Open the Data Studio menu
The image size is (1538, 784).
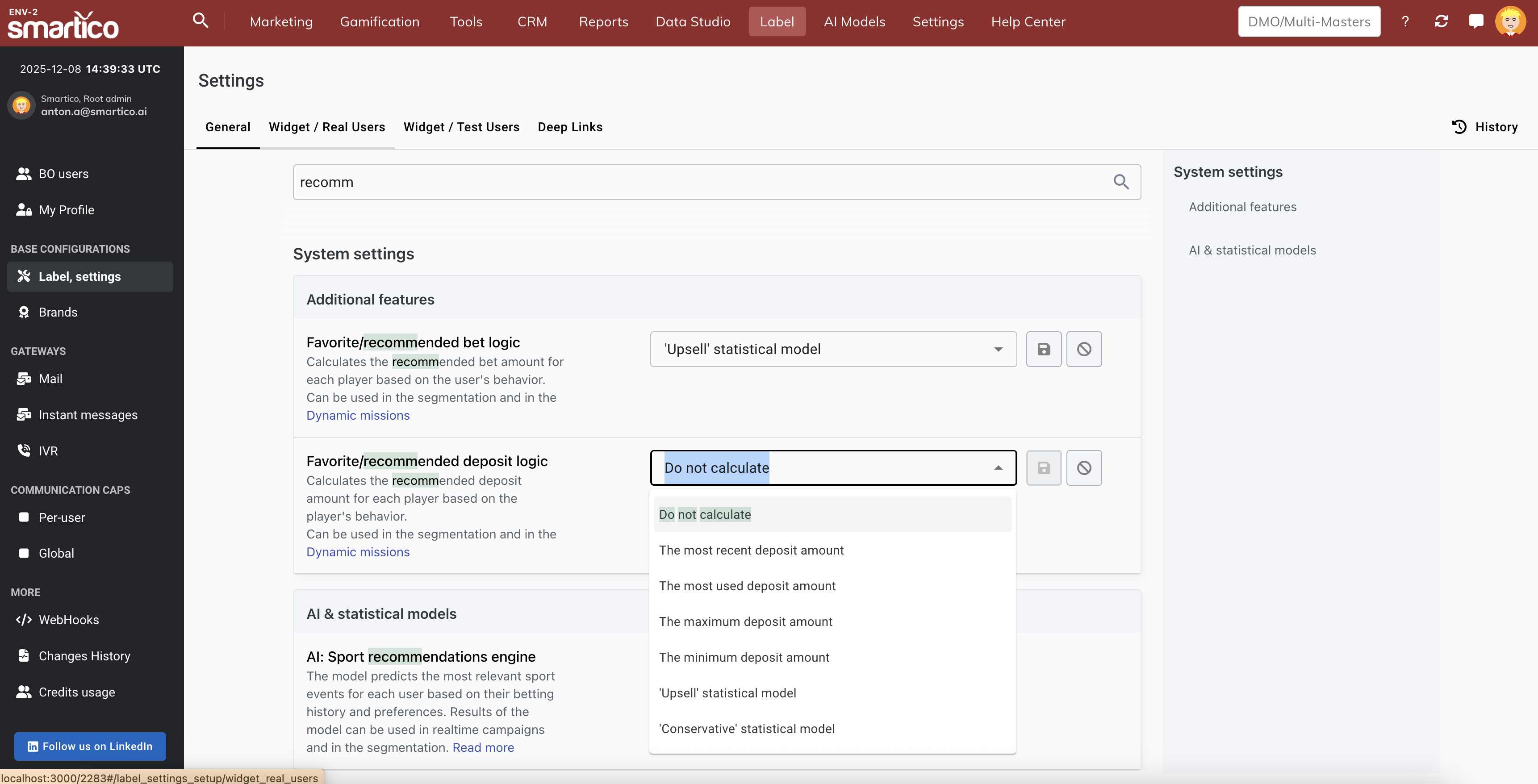tap(693, 21)
